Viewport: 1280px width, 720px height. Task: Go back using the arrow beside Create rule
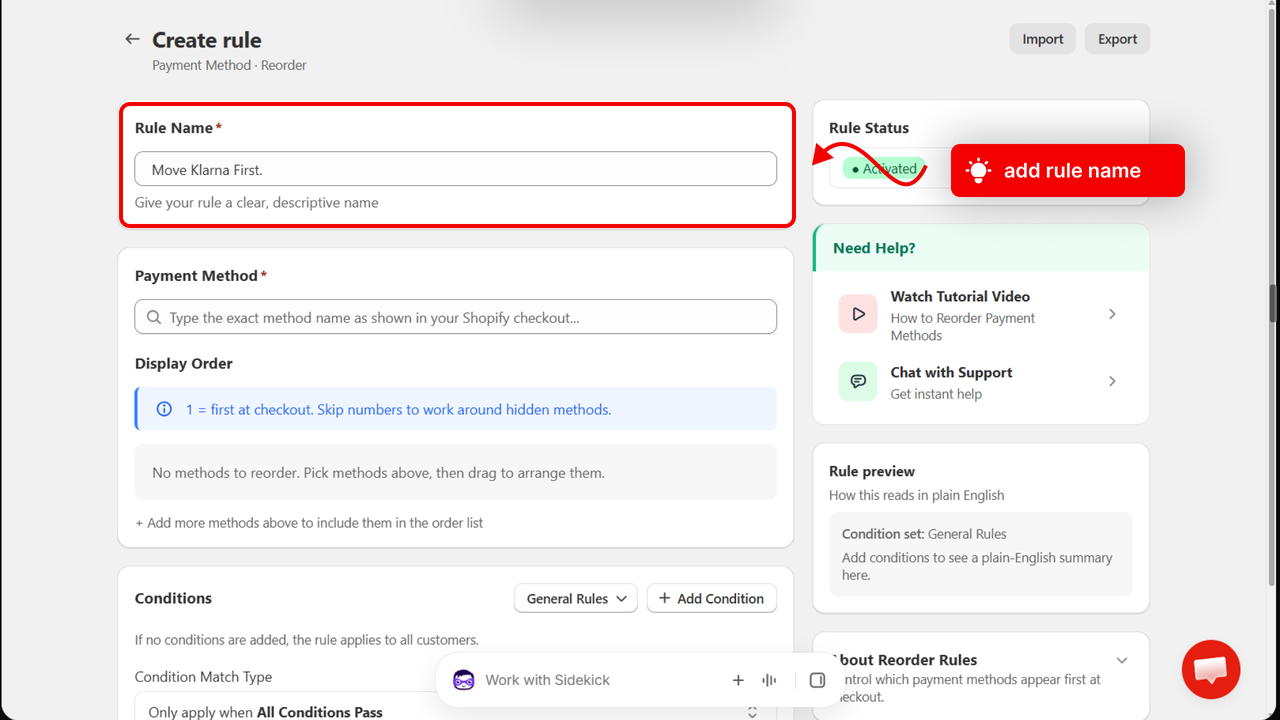(132, 39)
